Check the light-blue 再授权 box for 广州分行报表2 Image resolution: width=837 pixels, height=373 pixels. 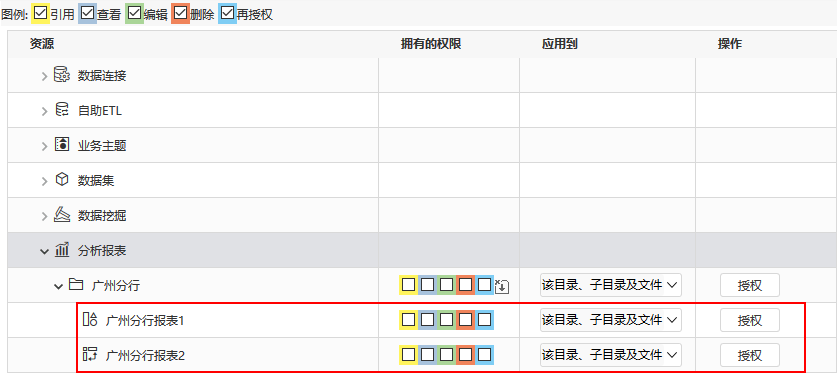pos(484,354)
